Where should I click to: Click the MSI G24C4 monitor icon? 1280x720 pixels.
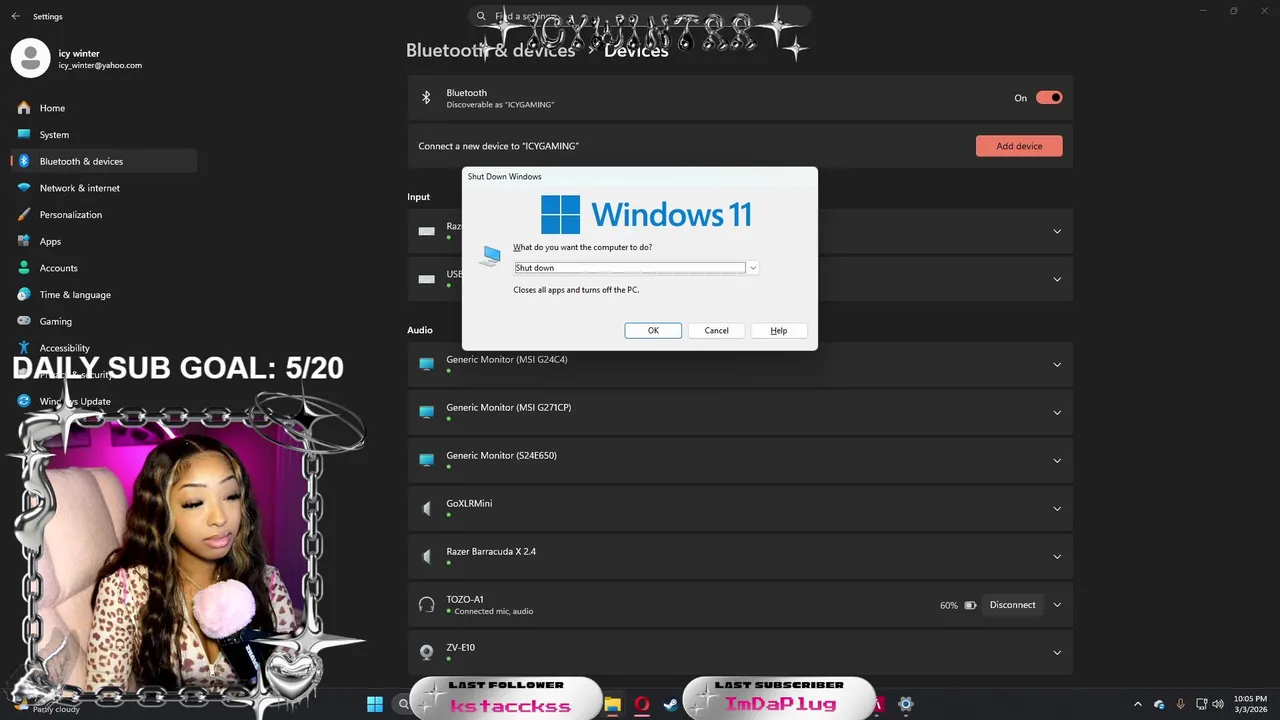[x=427, y=364]
